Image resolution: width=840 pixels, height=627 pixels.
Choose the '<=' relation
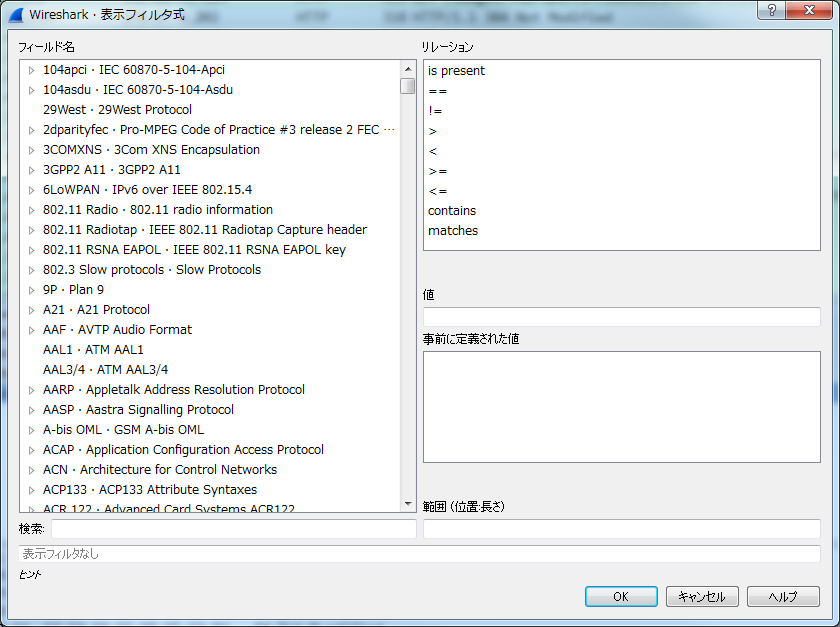438,191
